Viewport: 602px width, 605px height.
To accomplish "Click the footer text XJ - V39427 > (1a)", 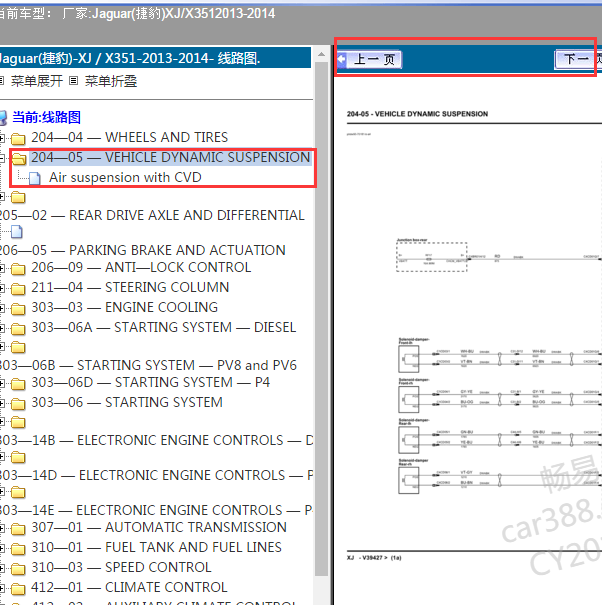I will [374, 558].
